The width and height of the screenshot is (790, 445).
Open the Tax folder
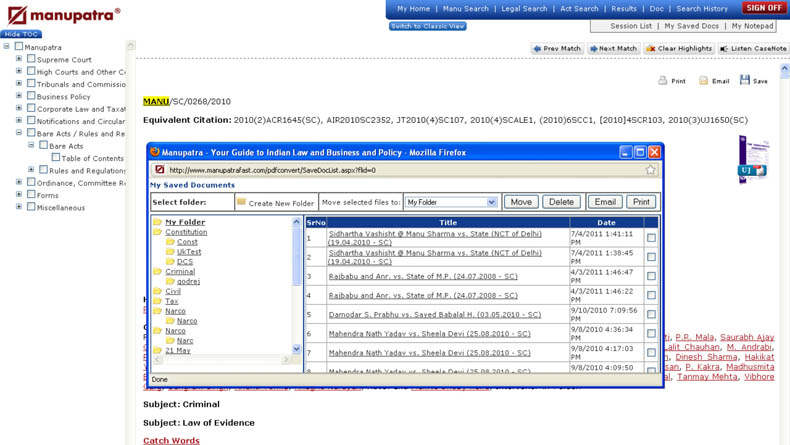tap(171, 301)
